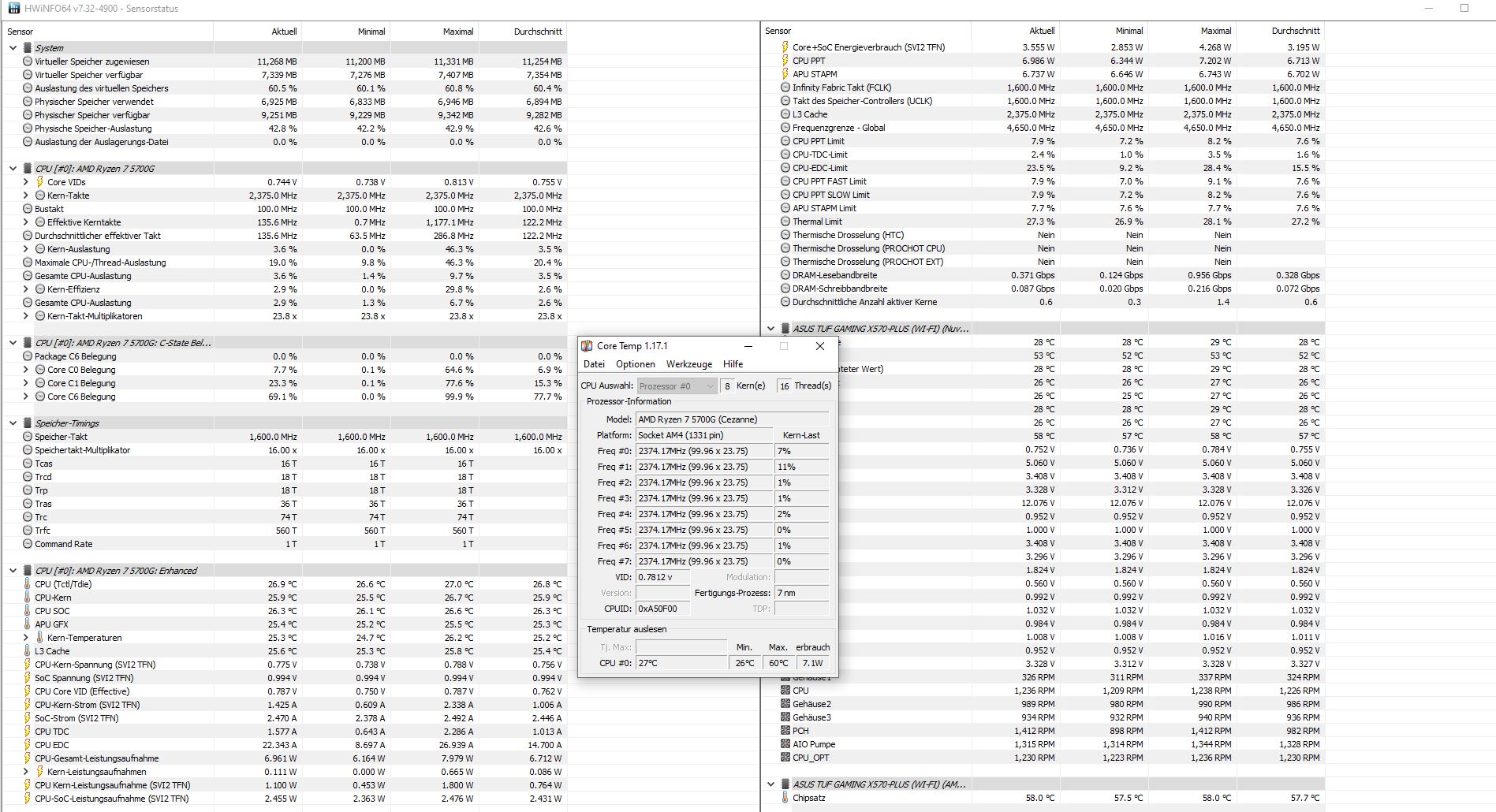Select the Virtueller Speicher zugewiesen icon
The width and height of the screenshot is (1496, 812).
(x=28, y=61)
